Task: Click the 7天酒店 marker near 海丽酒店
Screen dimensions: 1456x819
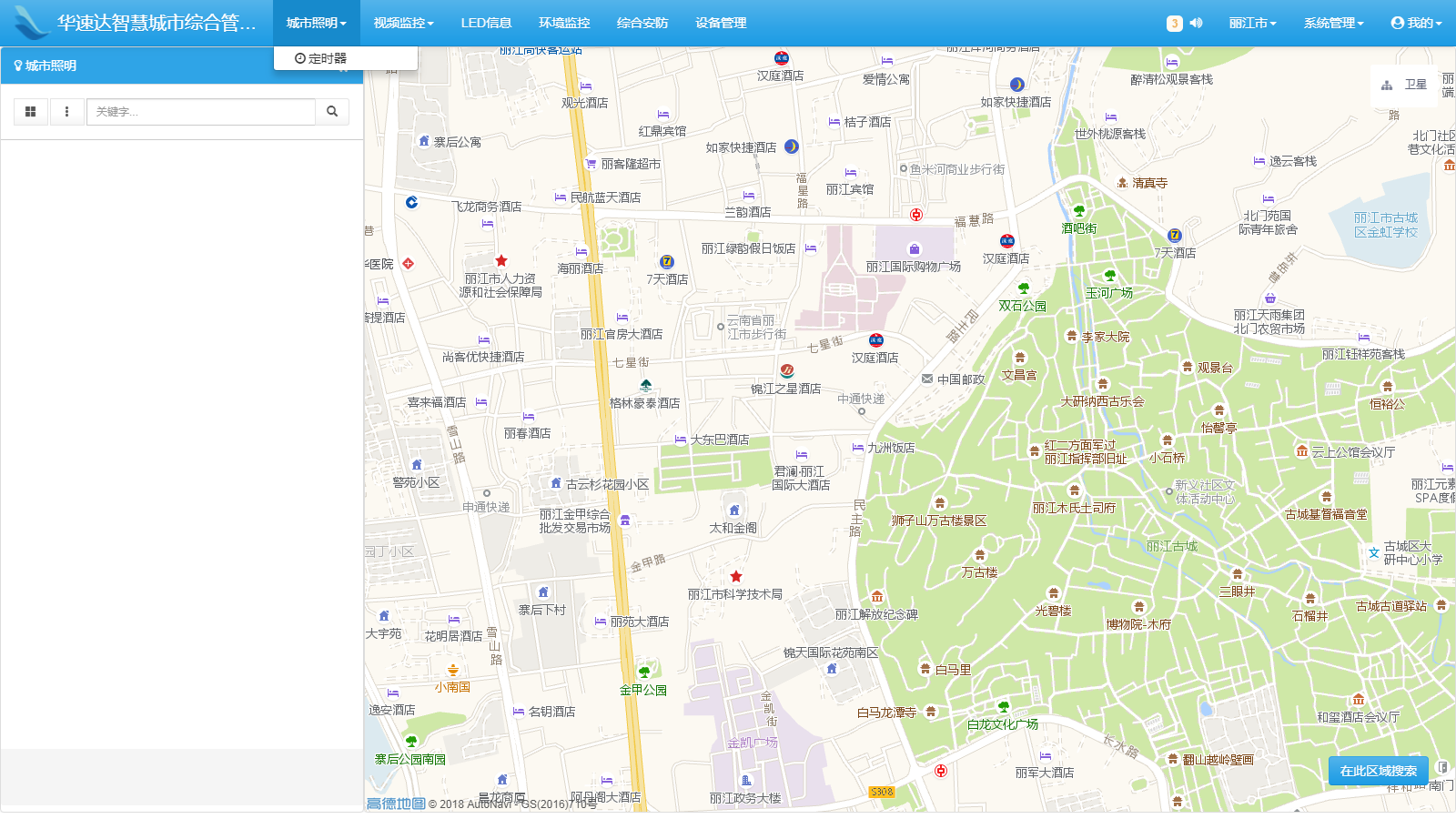Action: (x=667, y=262)
